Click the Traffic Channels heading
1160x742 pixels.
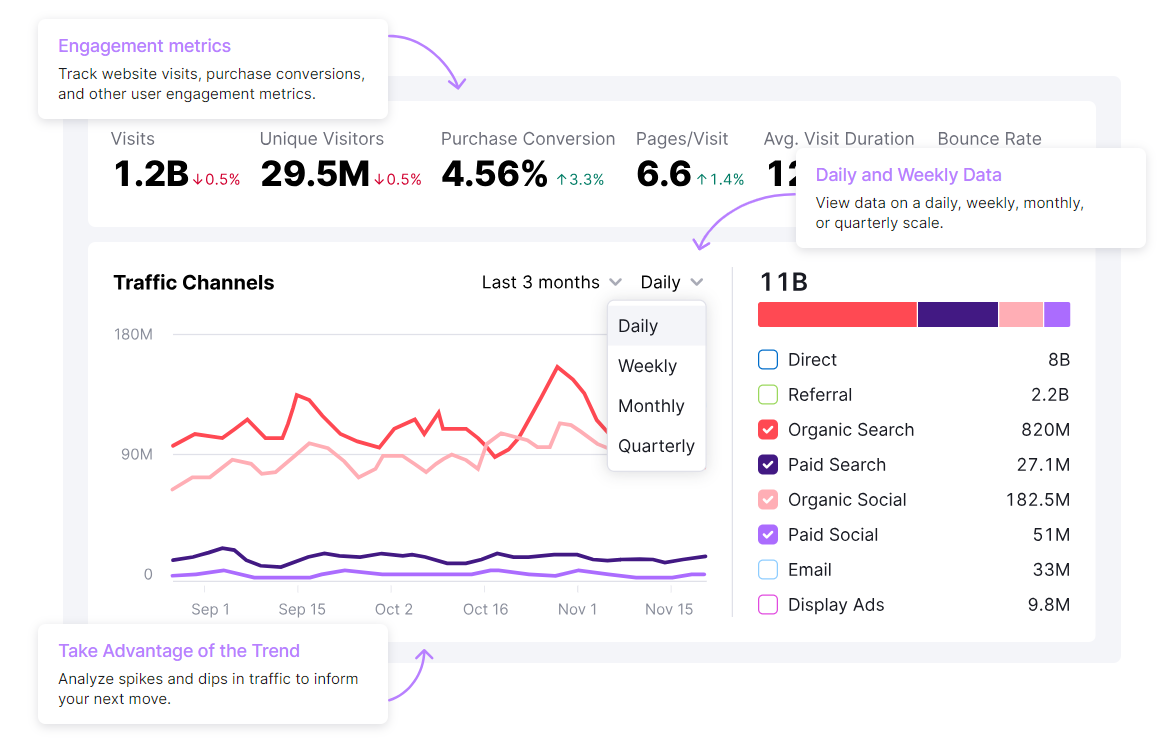click(x=194, y=283)
